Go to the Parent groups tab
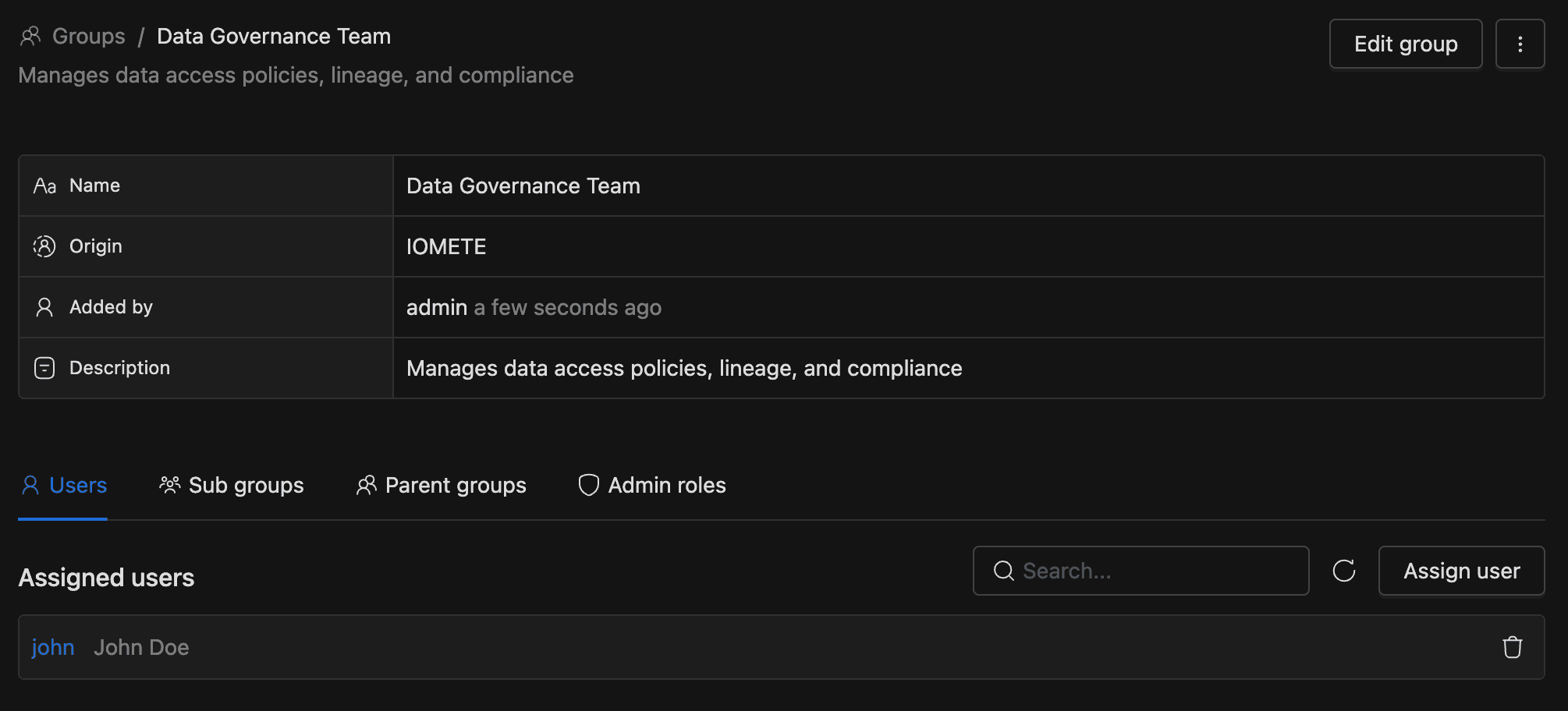Viewport: 1568px width, 711px height. pyautogui.click(x=442, y=485)
